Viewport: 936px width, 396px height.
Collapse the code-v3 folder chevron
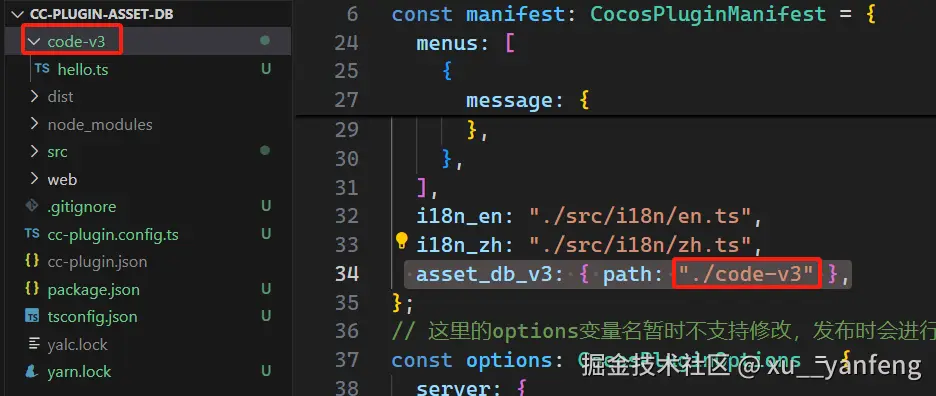tap(35, 41)
